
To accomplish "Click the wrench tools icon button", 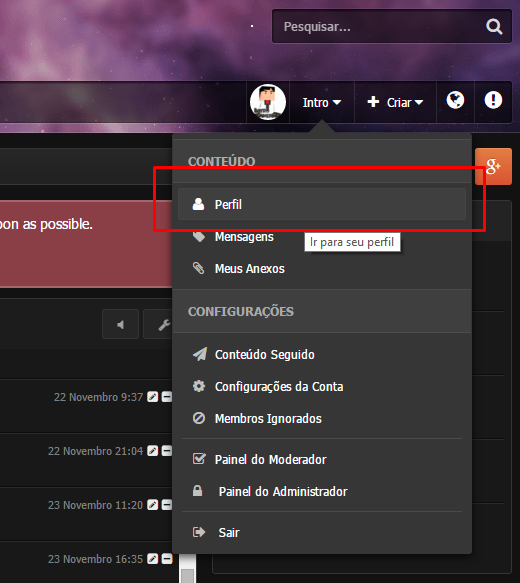I will (158, 324).
